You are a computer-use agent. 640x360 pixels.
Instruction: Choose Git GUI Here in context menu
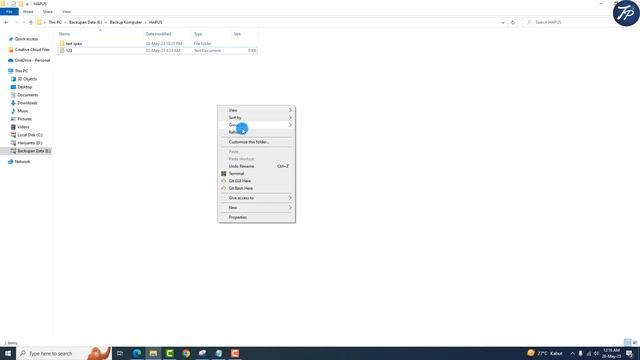tap(256, 181)
